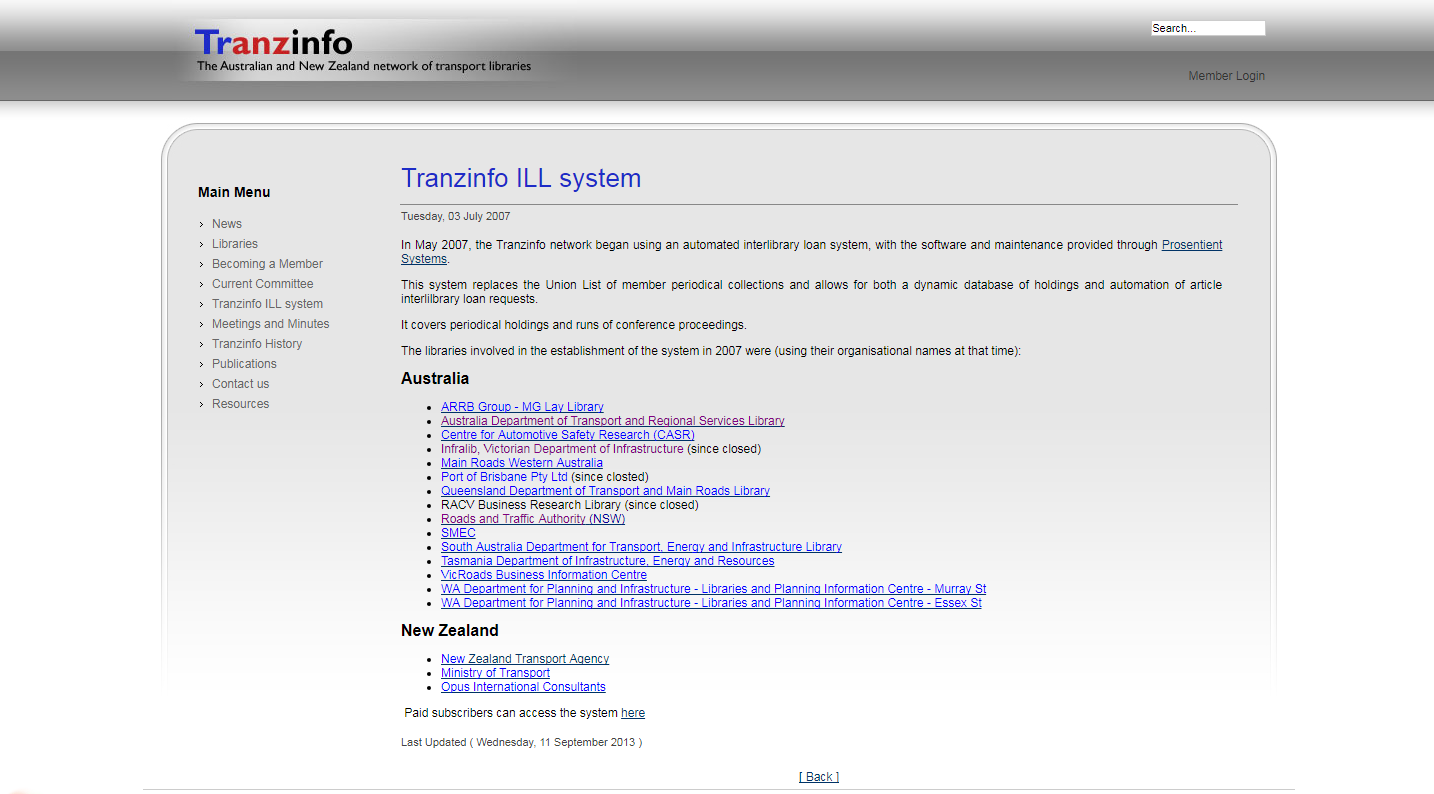Visit VicRoads Business Information Centre link
Screen dimensions: 1434x794
pos(544,575)
